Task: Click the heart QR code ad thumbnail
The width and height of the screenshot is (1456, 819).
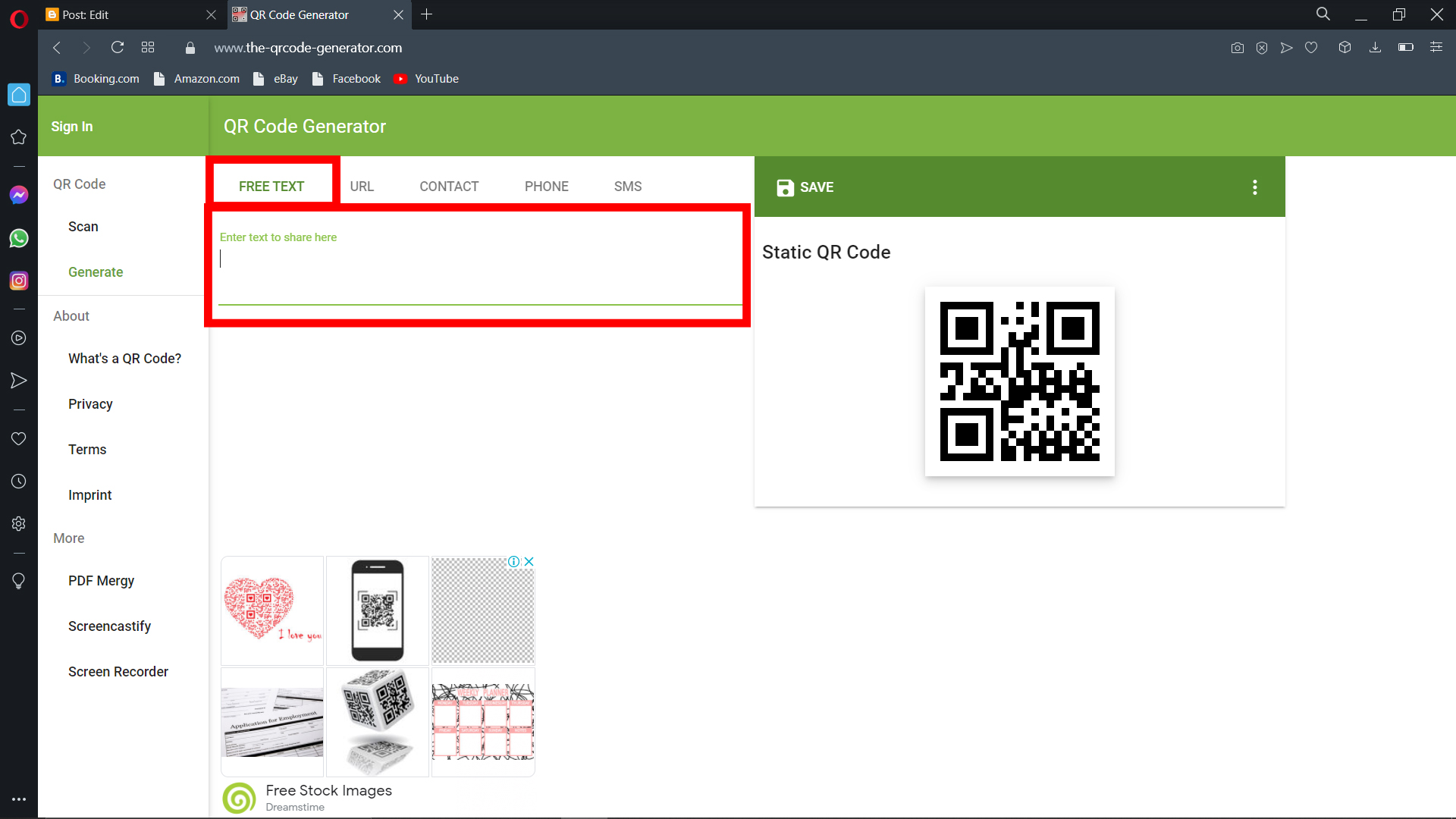Action: pyautogui.click(x=271, y=610)
